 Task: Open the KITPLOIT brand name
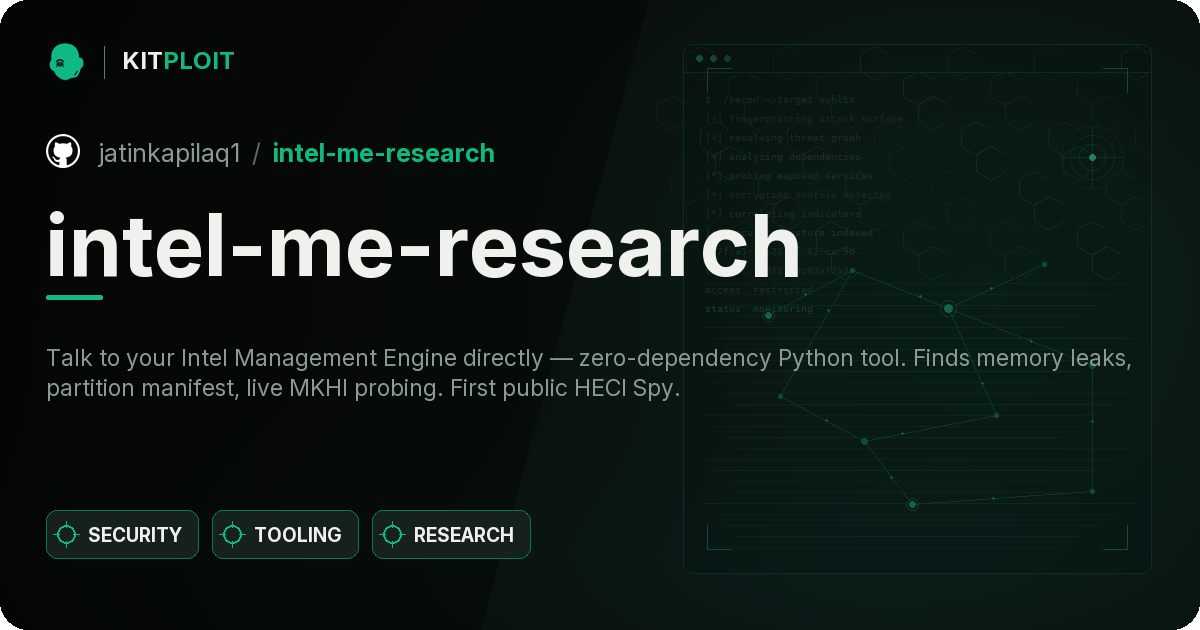pyautogui.click(x=178, y=61)
